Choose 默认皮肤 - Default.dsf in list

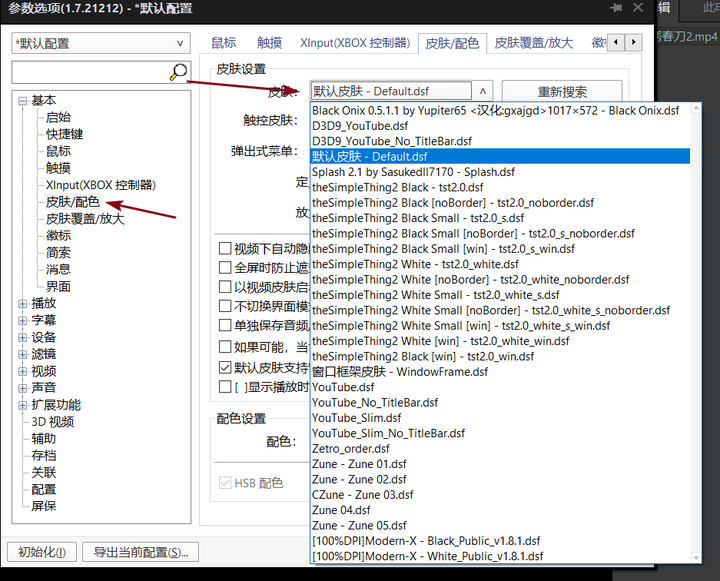pyautogui.click(x=501, y=157)
